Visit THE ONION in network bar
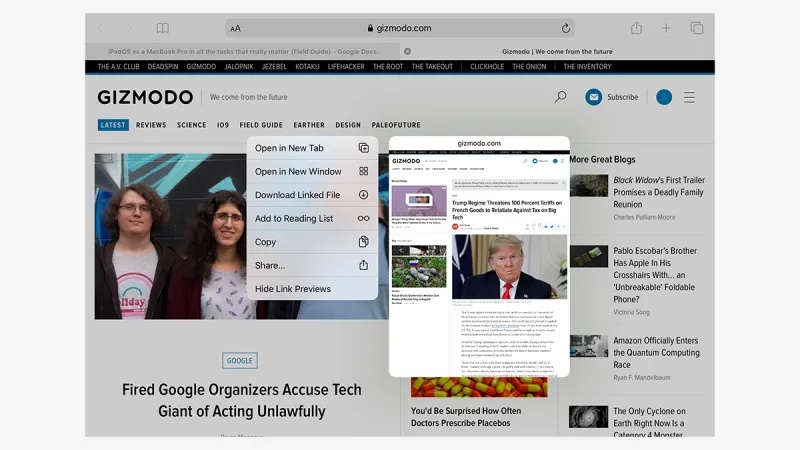 pos(529,67)
